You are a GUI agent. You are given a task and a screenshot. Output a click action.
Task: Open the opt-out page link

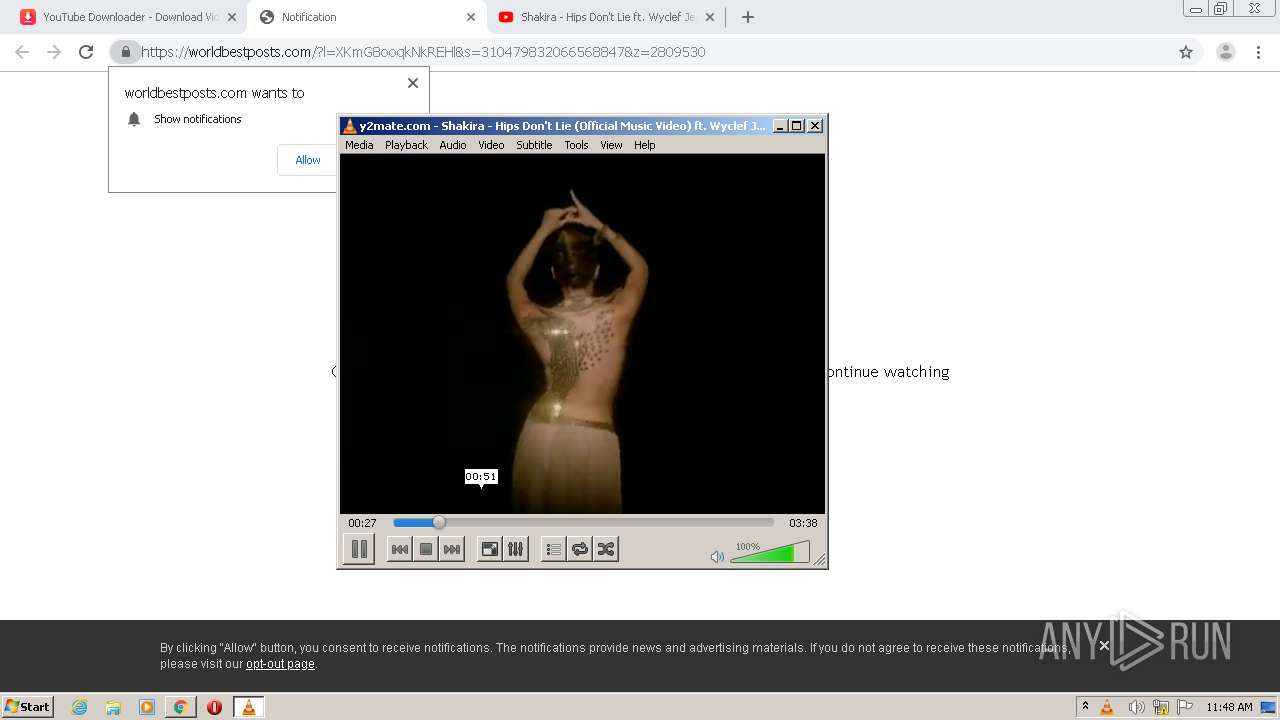pos(280,664)
